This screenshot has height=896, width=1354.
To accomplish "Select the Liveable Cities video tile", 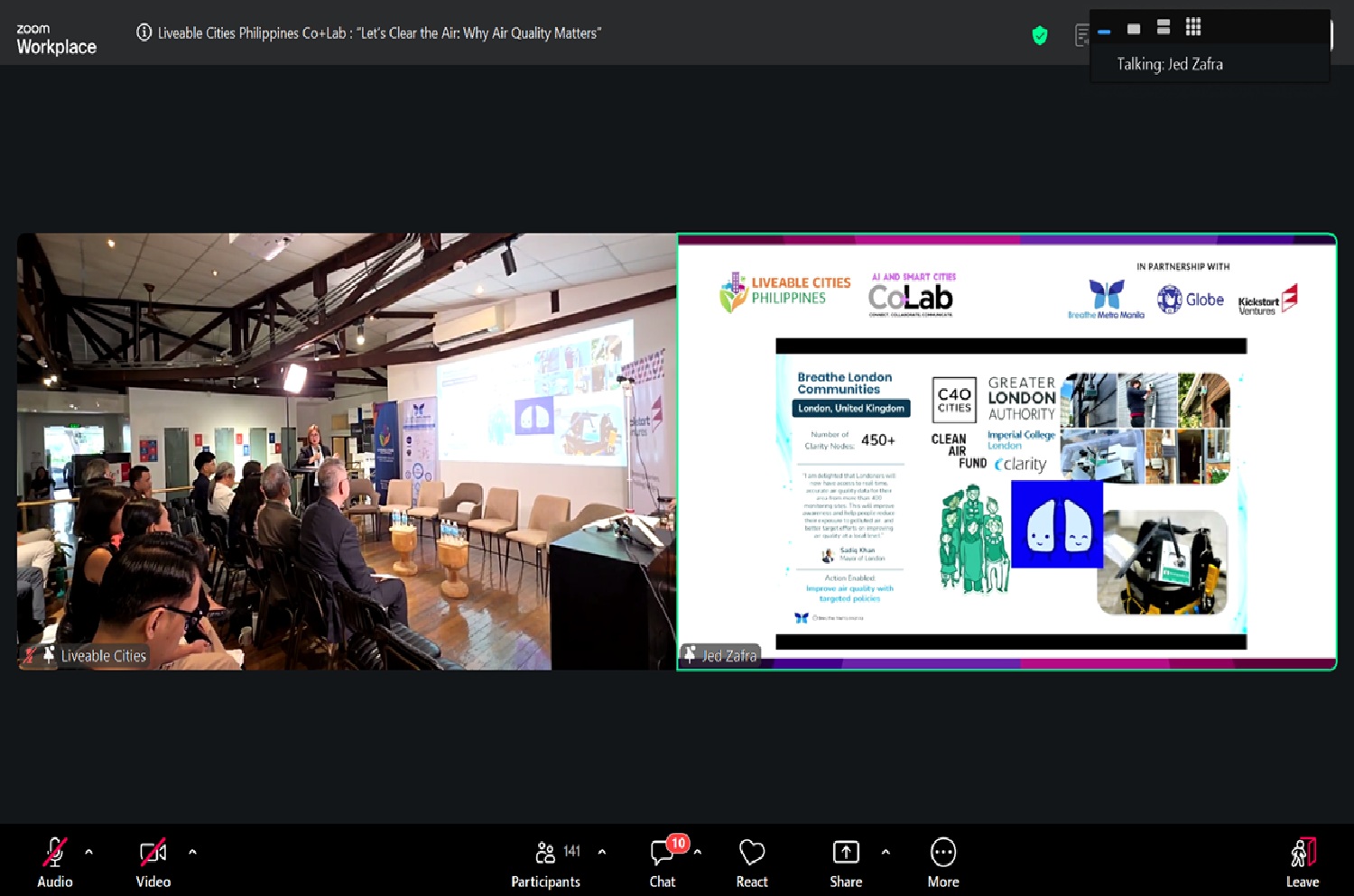I will coord(346,451).
